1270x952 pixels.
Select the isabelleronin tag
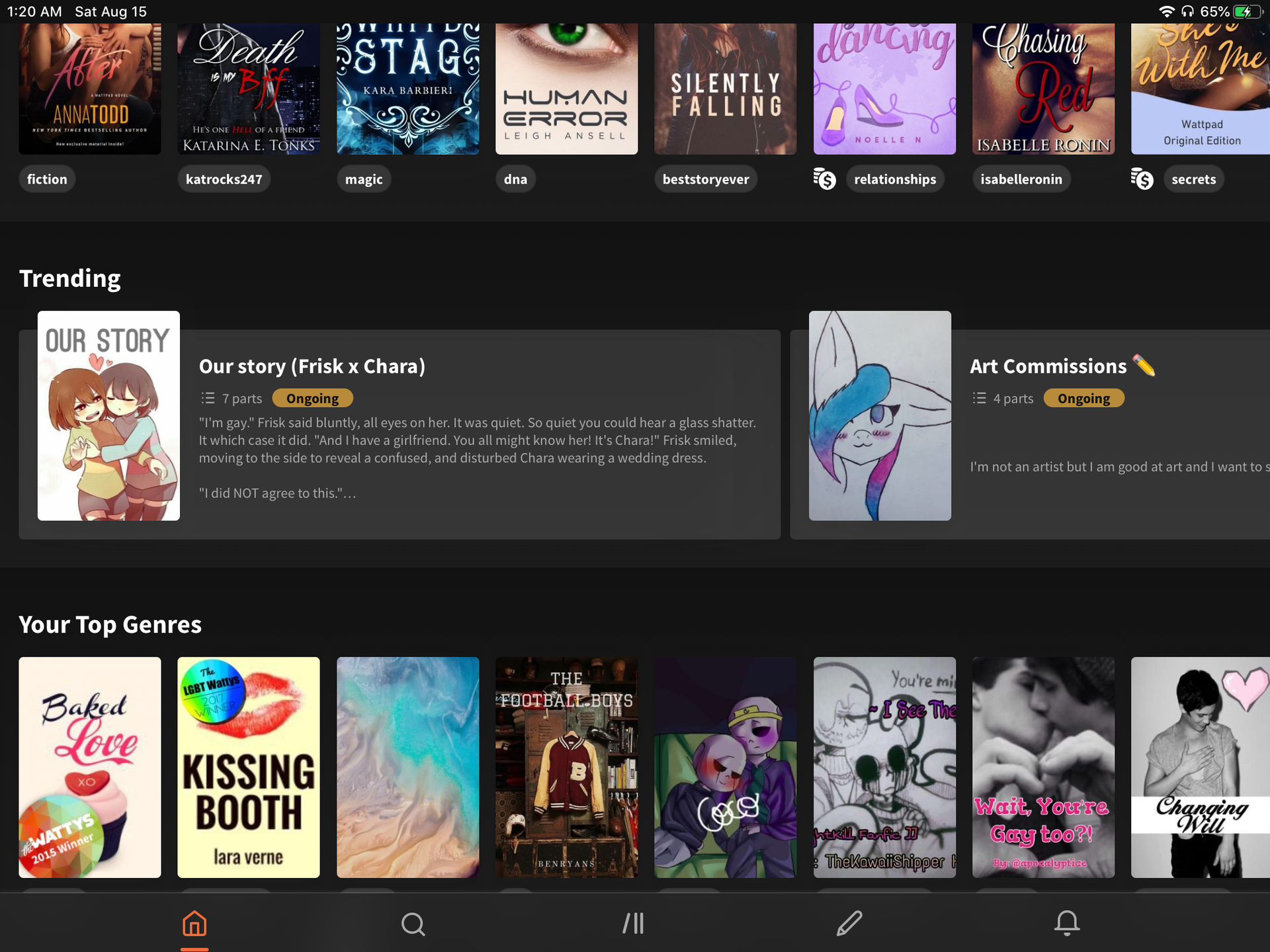(x=1021, y=179)
